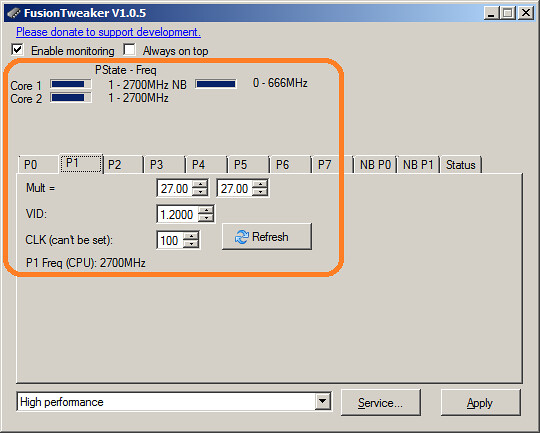Decrease CLK value with down arrow
Viewport: 540px width, 433px height.
click(x=191, y=244)
